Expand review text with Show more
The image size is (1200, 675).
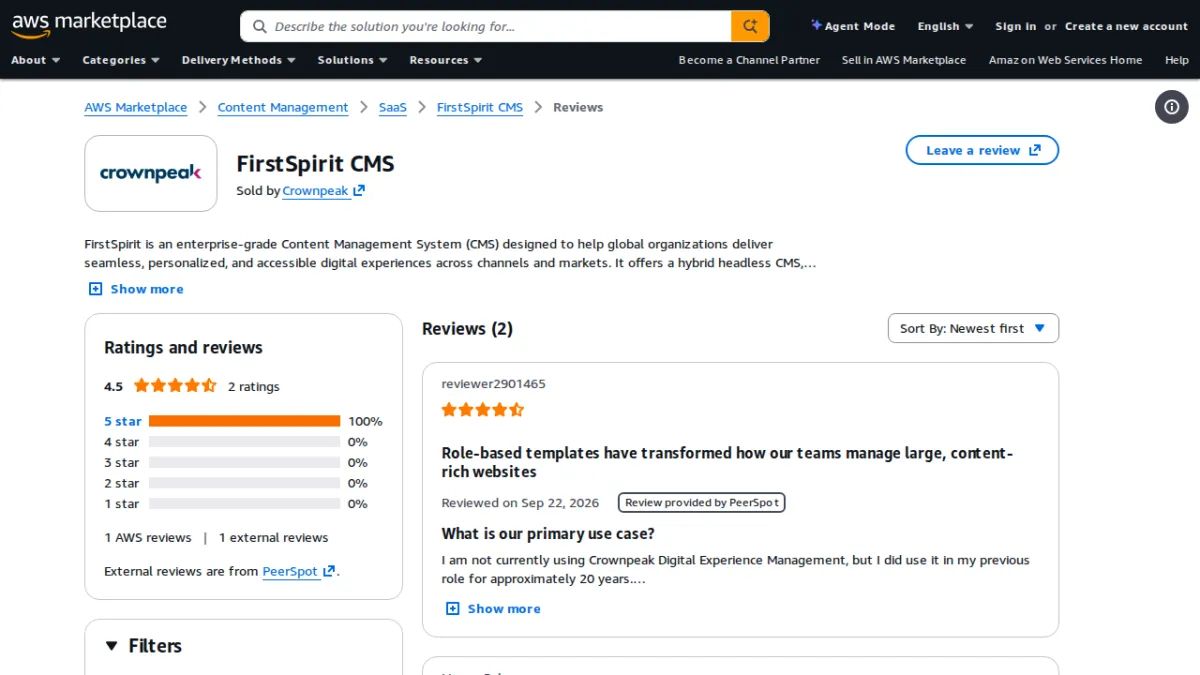pyautogui.click(x=493, y=608)
